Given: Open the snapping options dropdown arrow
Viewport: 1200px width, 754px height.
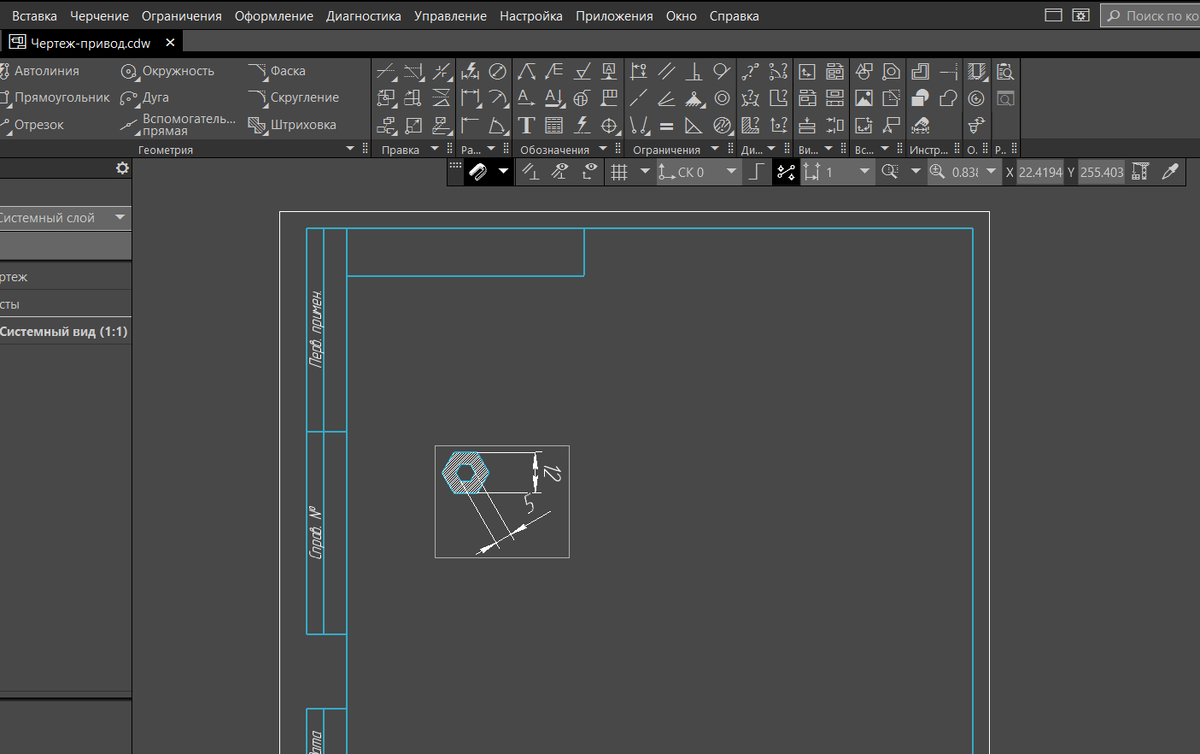Looking at the screenshot, I should tap(503, 172).
